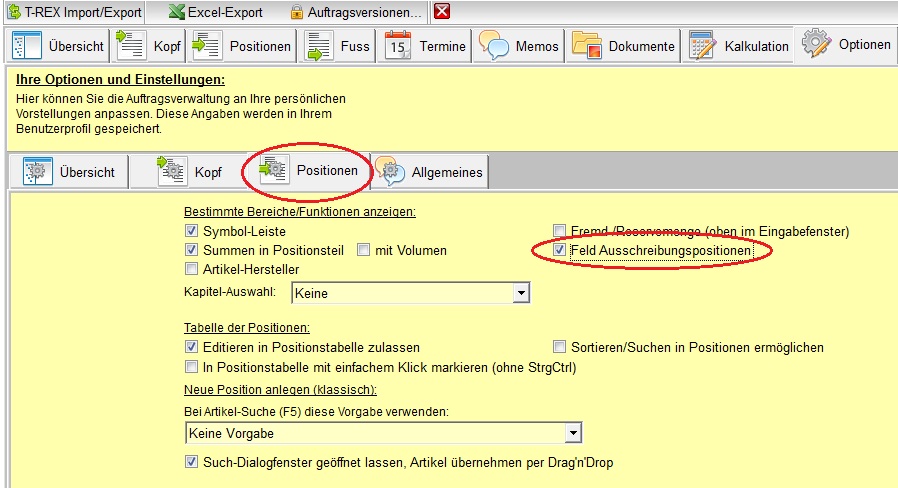Click the folder icon for Dokumente

(x=586, y=46)
